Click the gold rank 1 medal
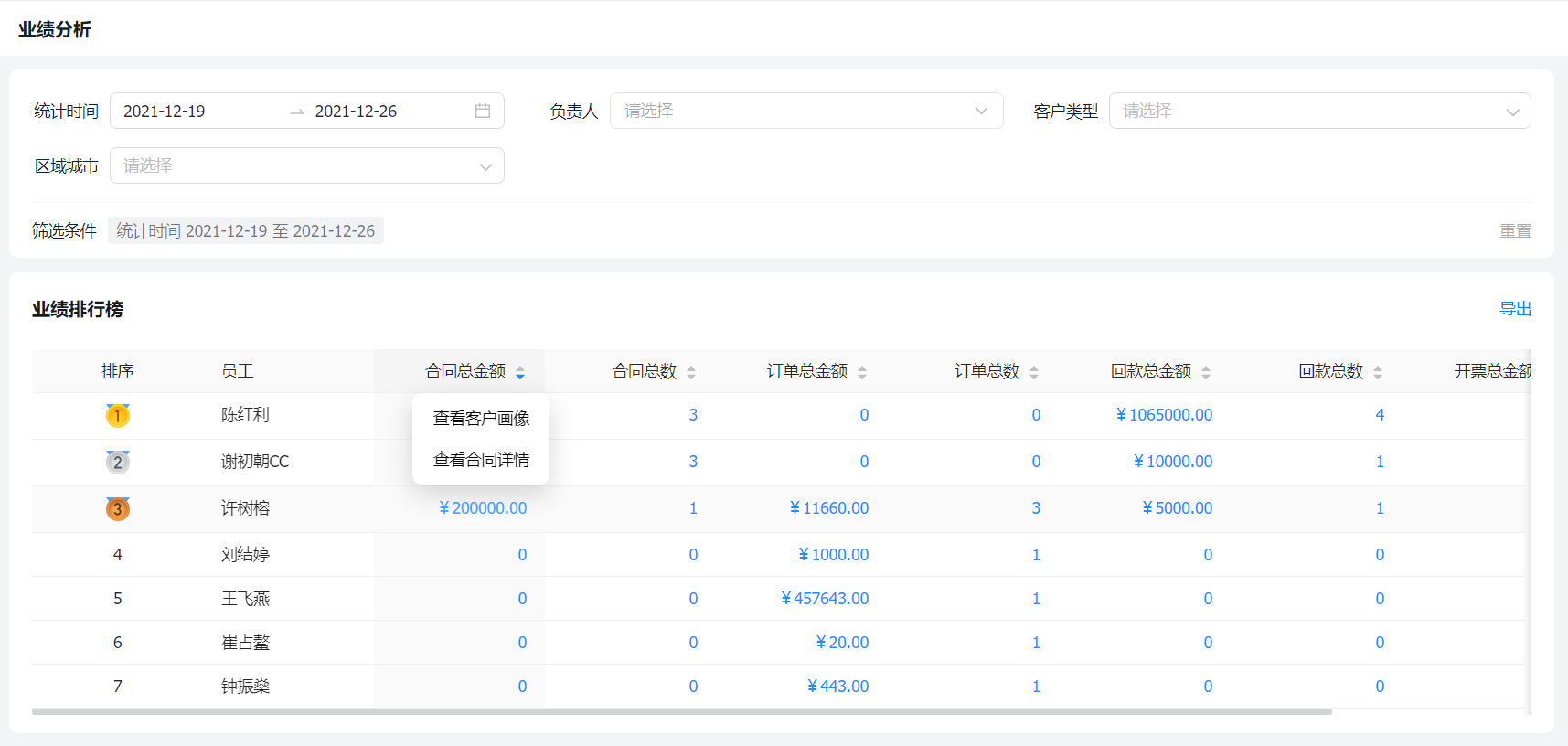Viewport: 1568px width, 746px height. 117,416
